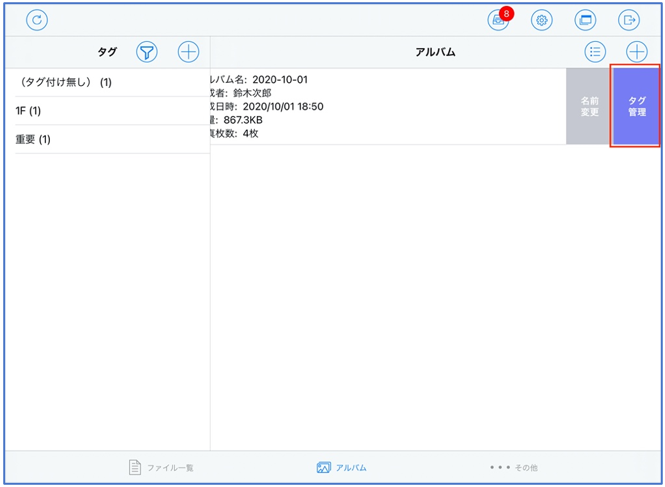Click the refresh icon in the top bar

pos(37,20)
